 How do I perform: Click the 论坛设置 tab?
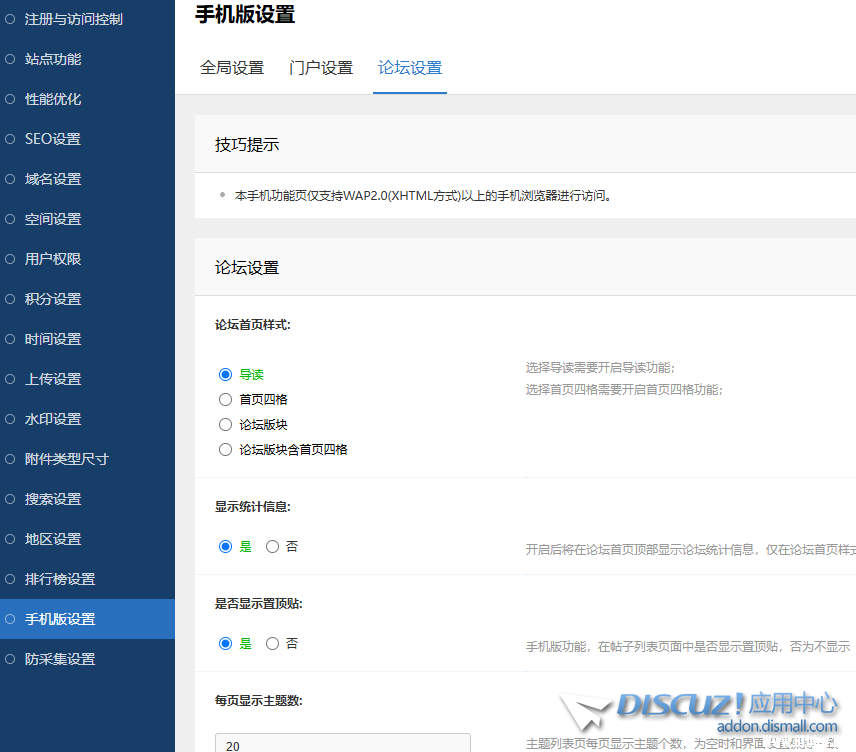(410, 68)
